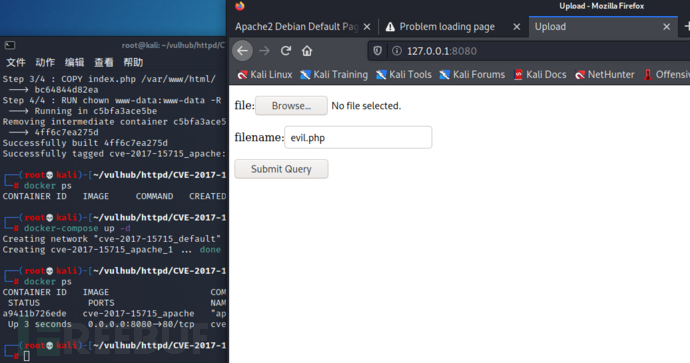
Task: Click terminal cursor at last prompt
Action: [27, 356]
